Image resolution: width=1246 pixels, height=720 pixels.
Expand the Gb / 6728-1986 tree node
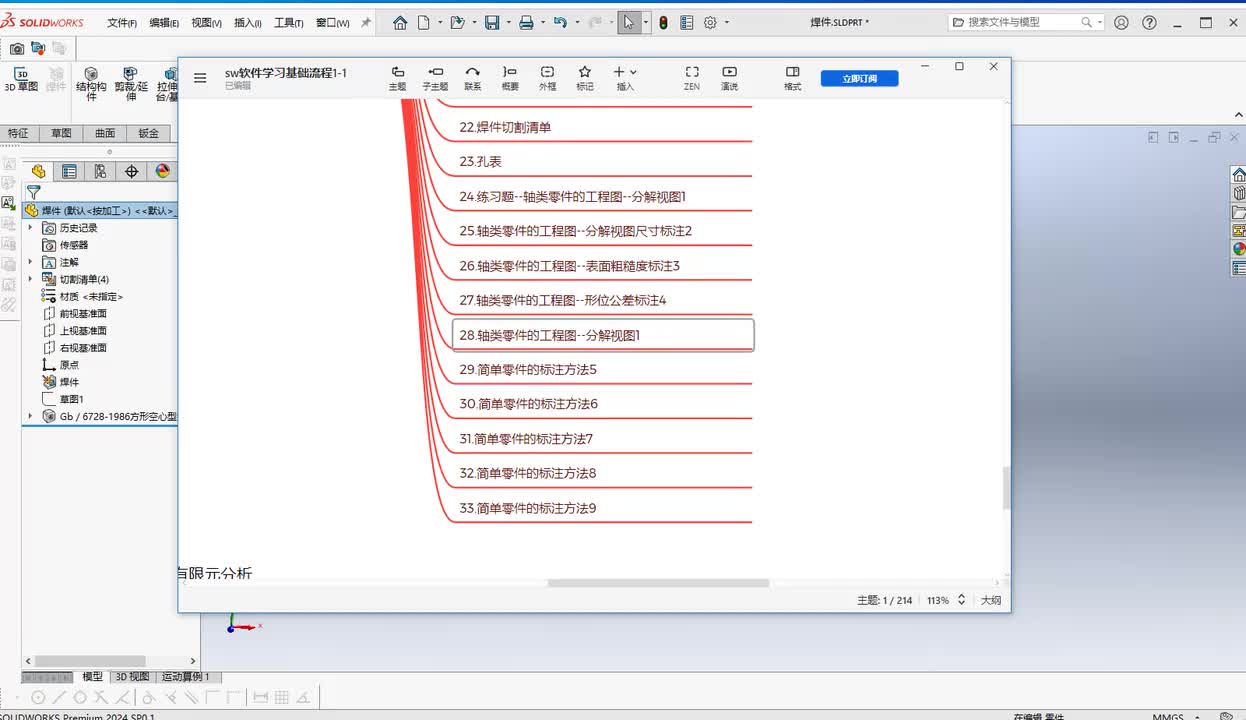(30, 416)
